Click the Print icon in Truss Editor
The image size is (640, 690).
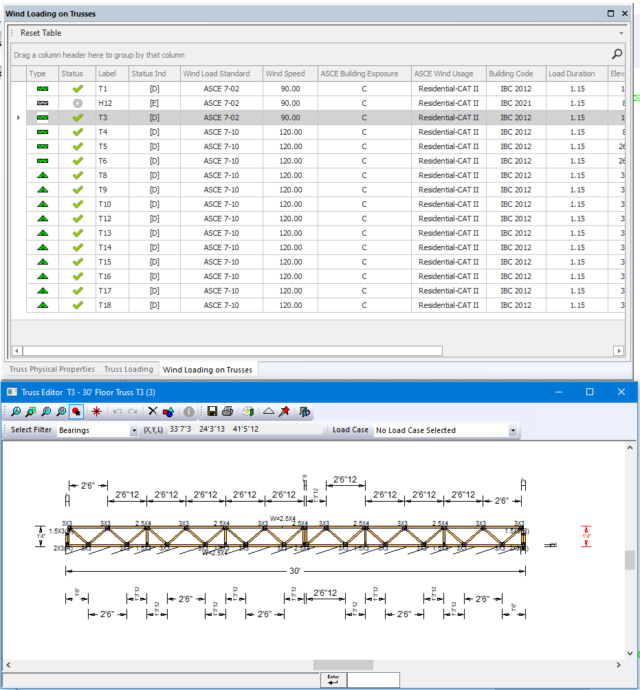(x=228, y=411)
